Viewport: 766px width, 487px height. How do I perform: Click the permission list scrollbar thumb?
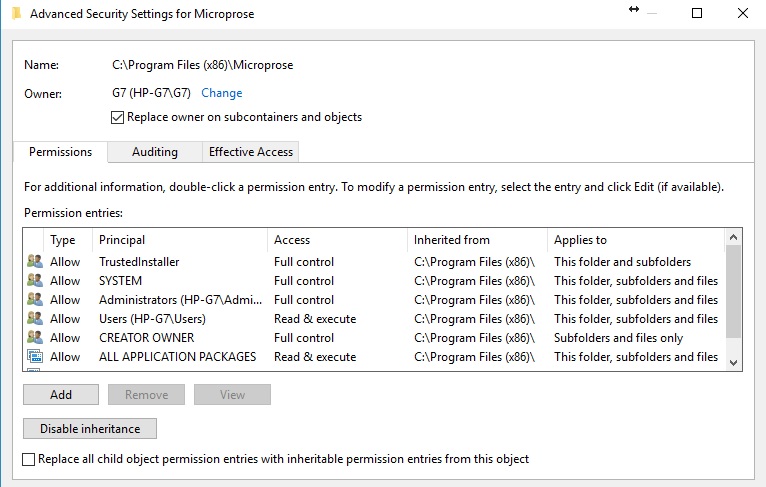[x=733, y=291]
